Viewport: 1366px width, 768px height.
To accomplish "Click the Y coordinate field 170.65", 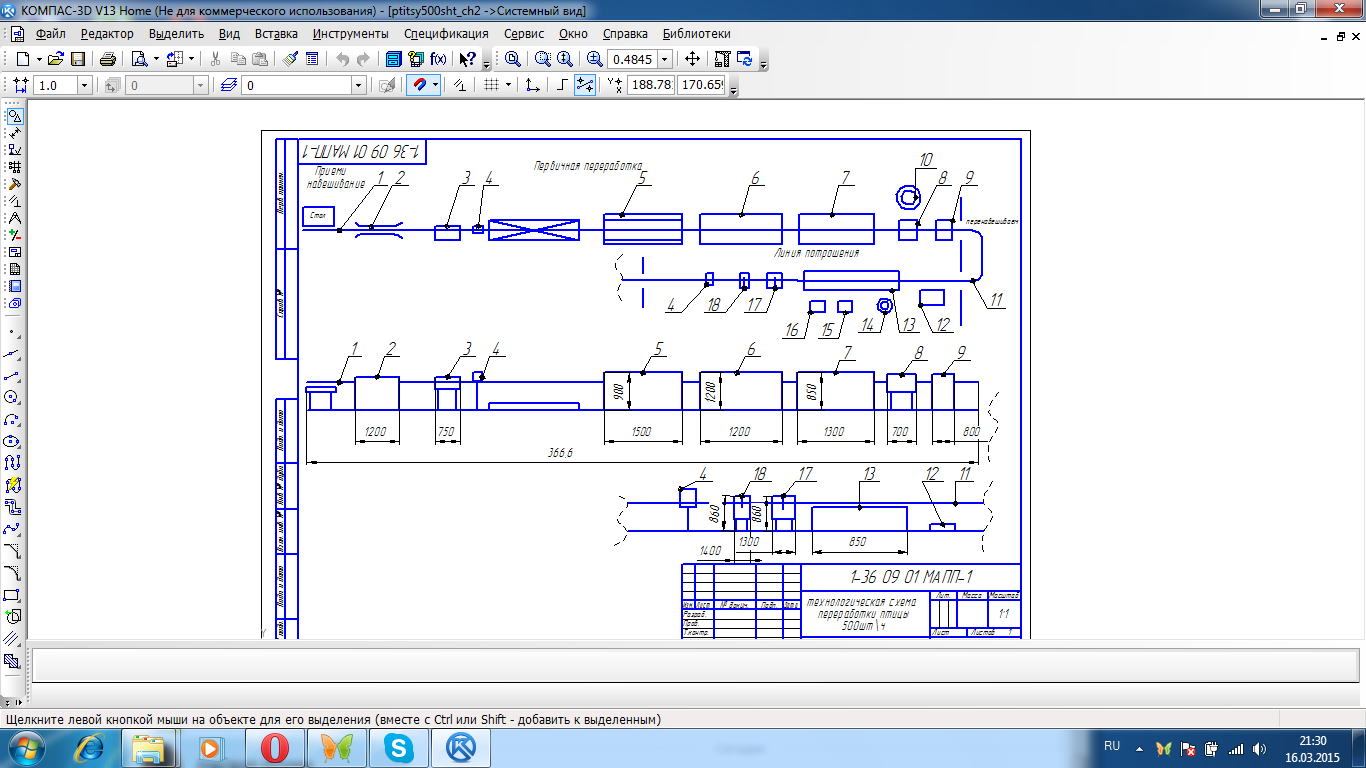I will 701,86.
